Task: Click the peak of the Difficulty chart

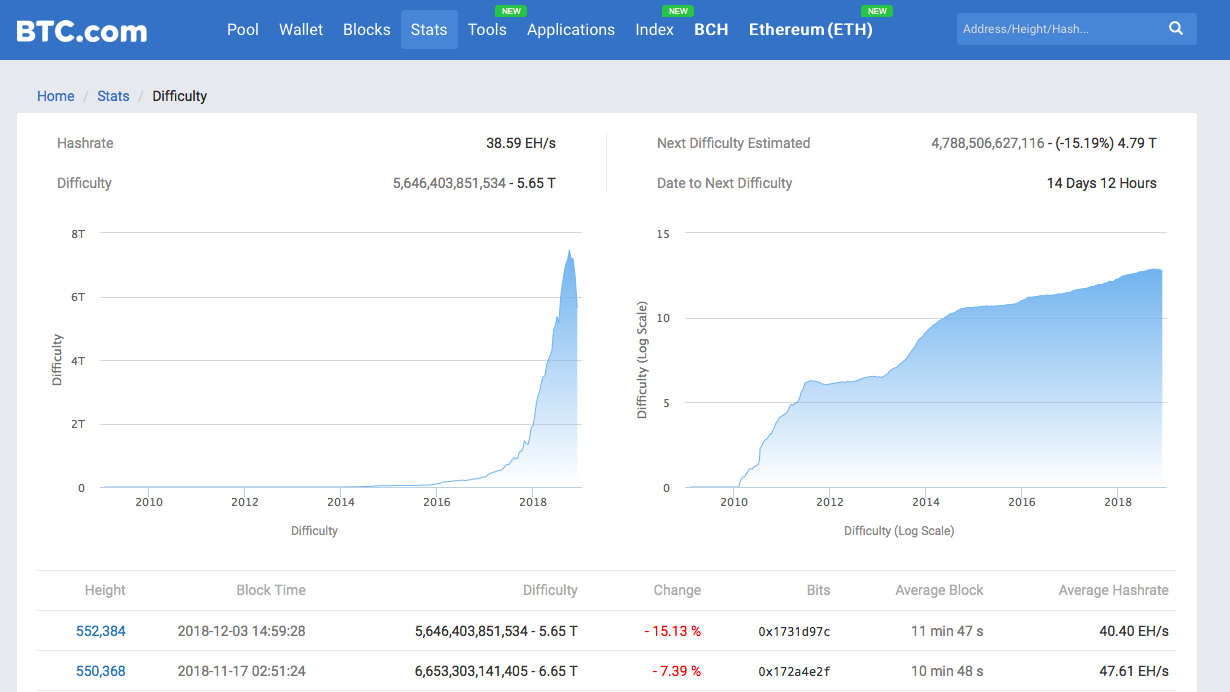Action: click(569, 251)
